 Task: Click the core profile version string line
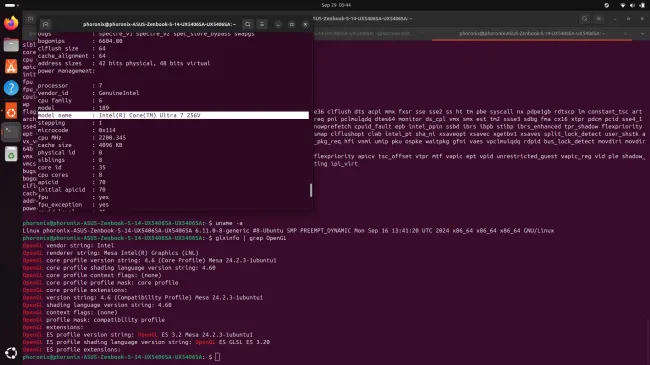coord(150,260)
